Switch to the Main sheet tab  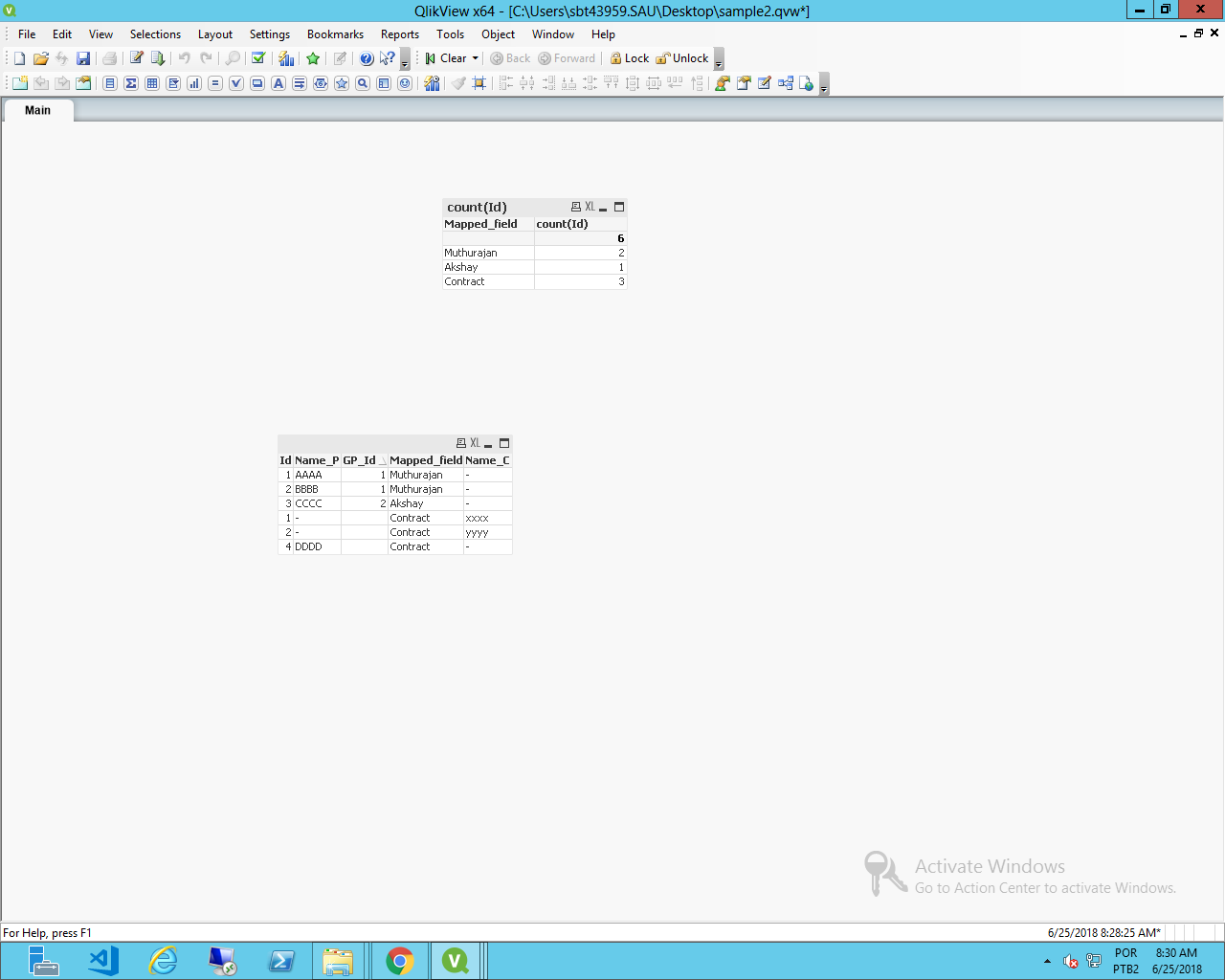(38, 110)
